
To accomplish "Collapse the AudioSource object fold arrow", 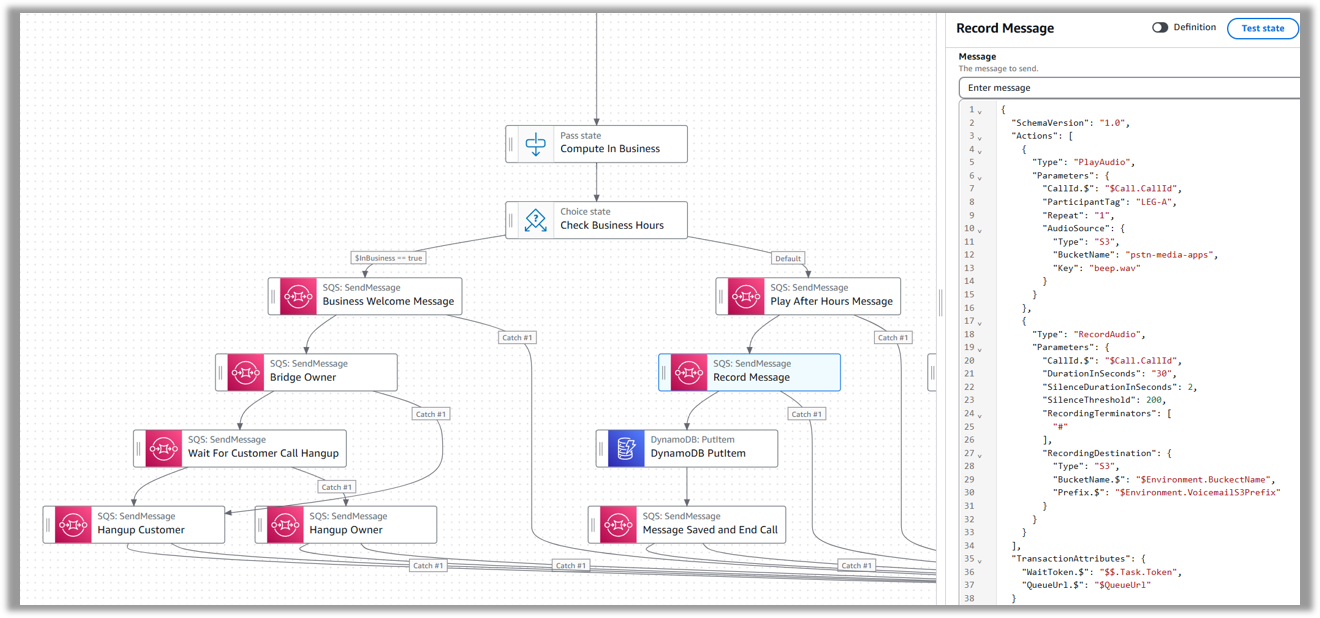I will point(977,228).
